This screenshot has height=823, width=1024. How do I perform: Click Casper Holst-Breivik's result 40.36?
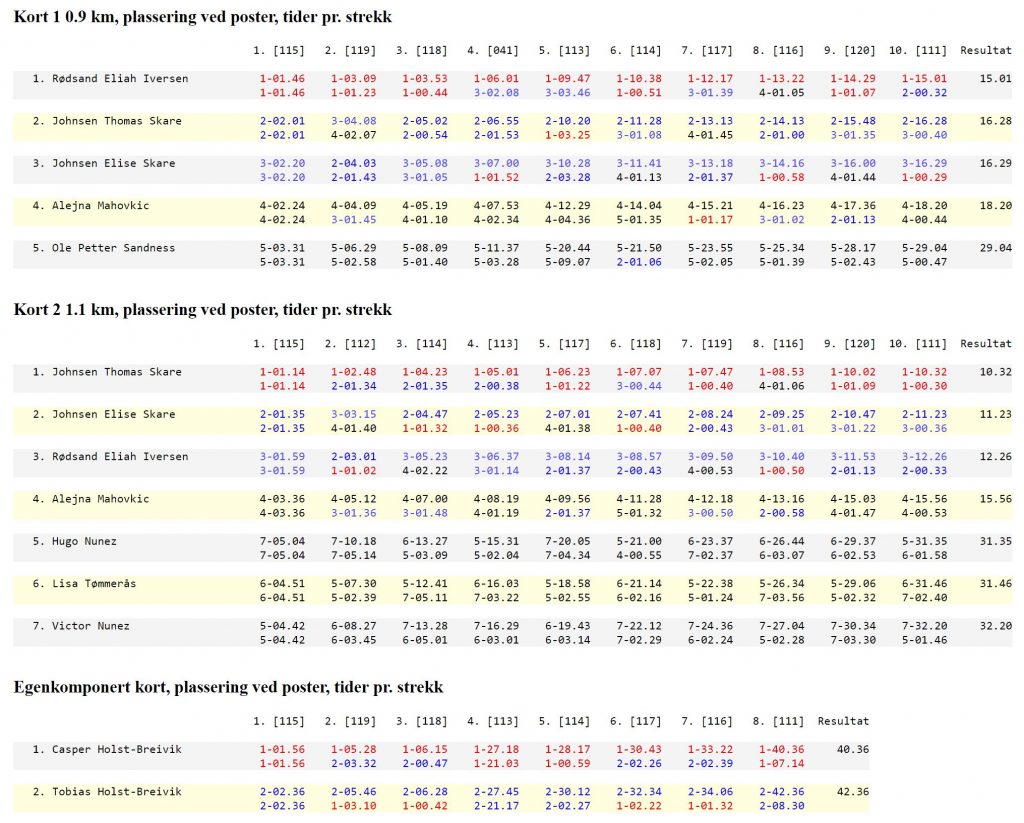(x=853, y=749)
